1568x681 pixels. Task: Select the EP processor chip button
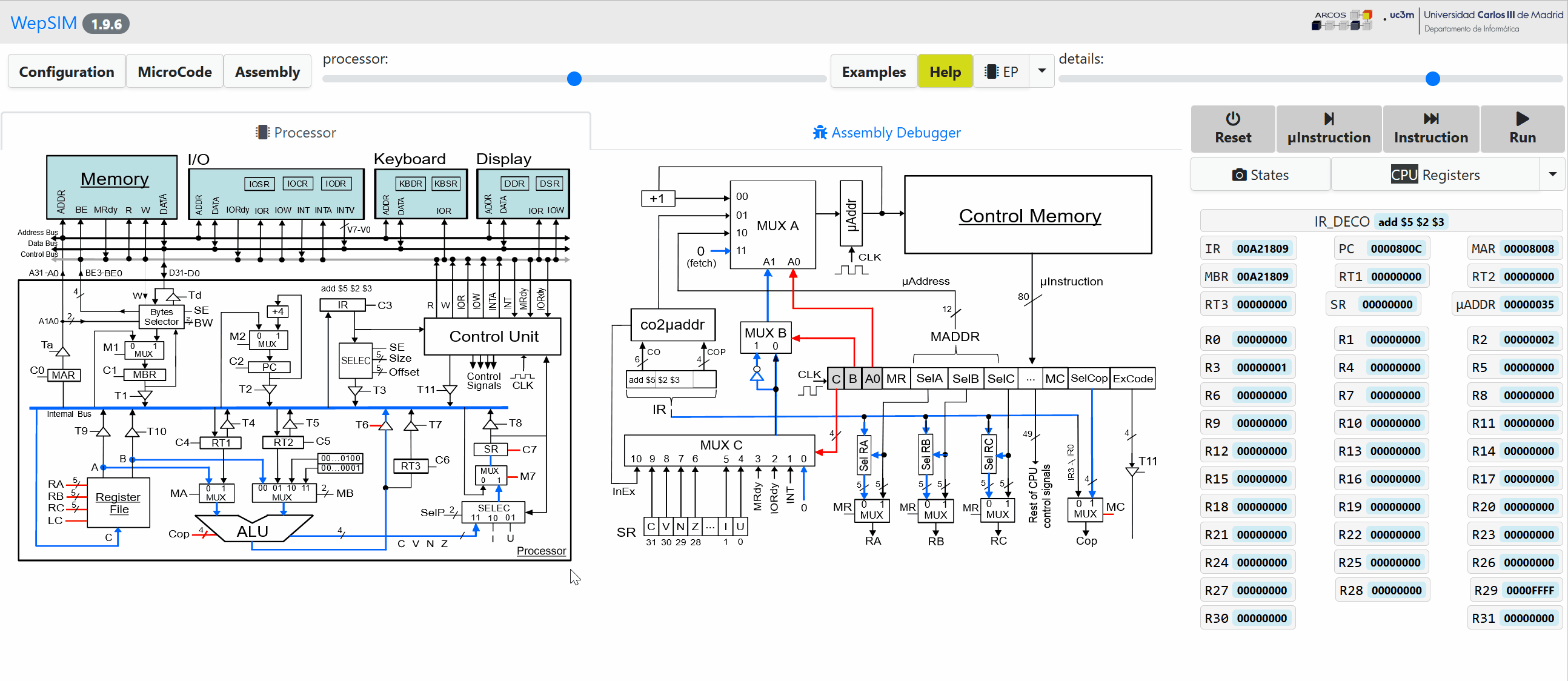point(1002,71)
